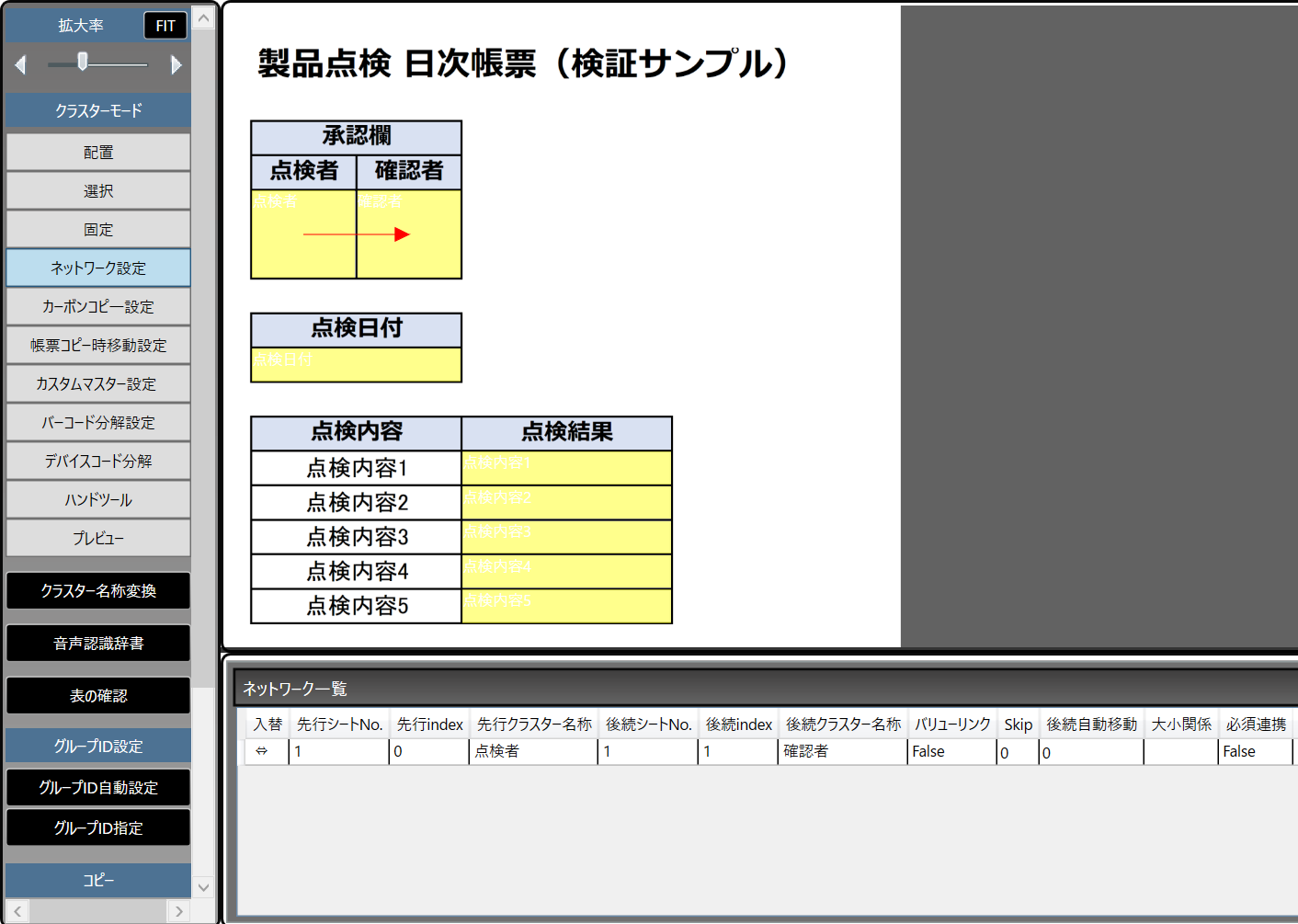
Task: Click the クラスター名称変換 button
Action: [98, 591]
